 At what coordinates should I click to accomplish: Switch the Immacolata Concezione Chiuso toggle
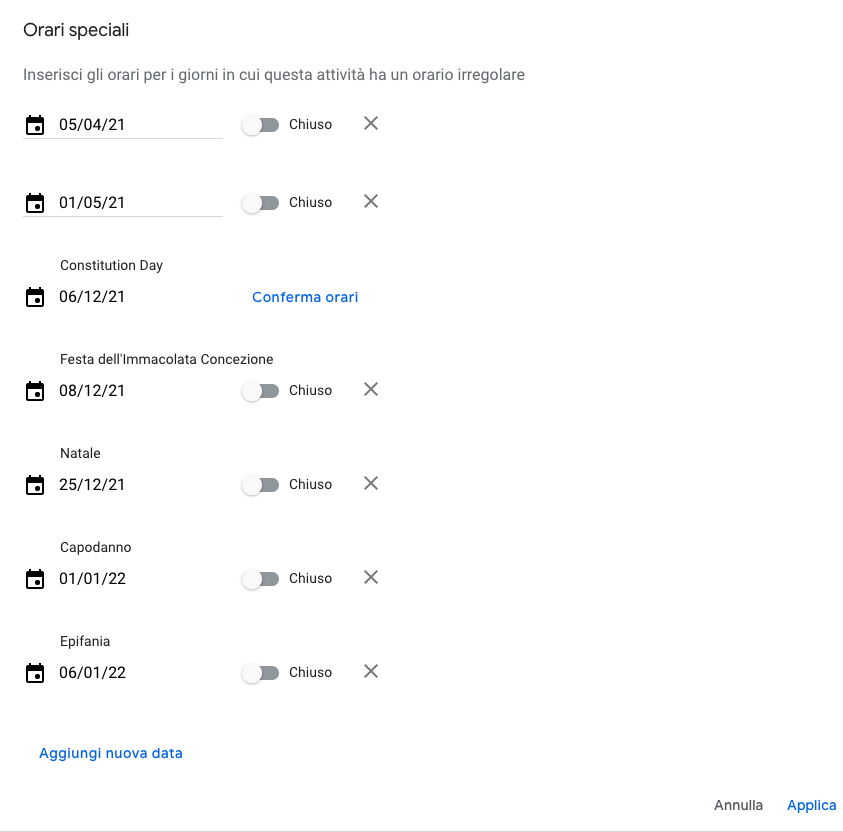pyautogui.click(x=260, y=391)
